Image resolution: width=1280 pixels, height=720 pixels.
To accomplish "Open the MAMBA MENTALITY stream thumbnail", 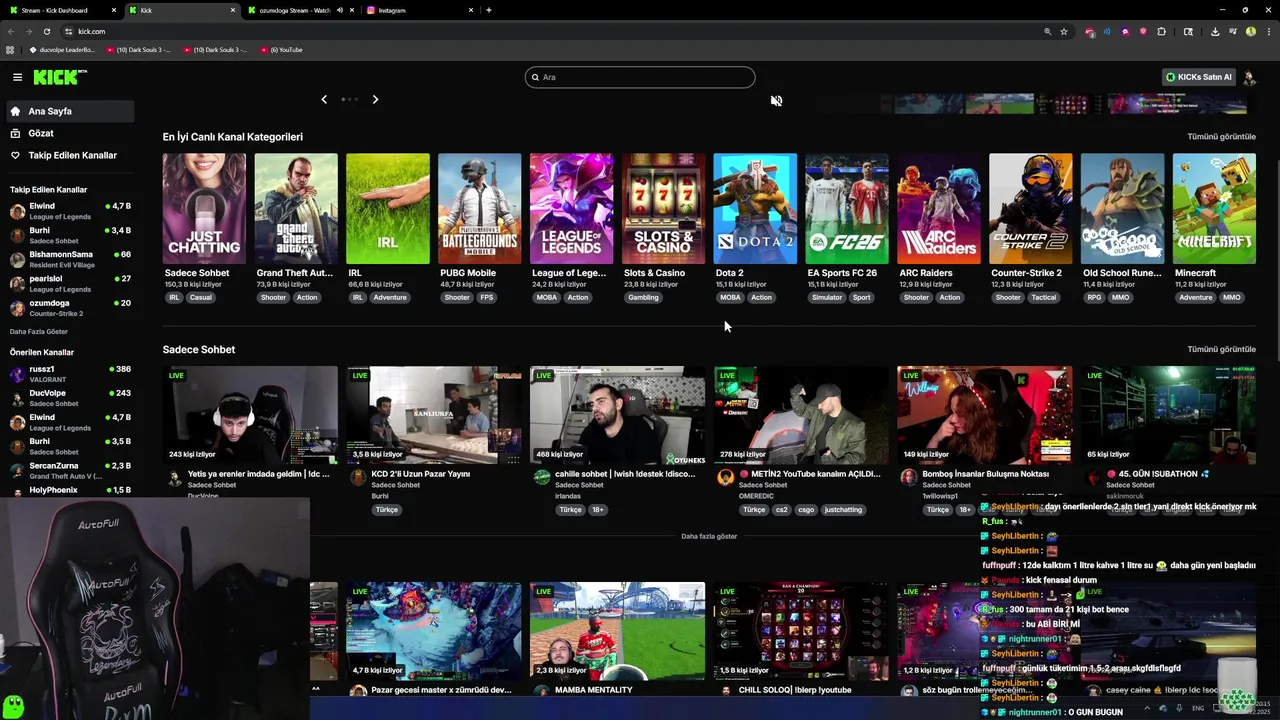I will point(618,631).
